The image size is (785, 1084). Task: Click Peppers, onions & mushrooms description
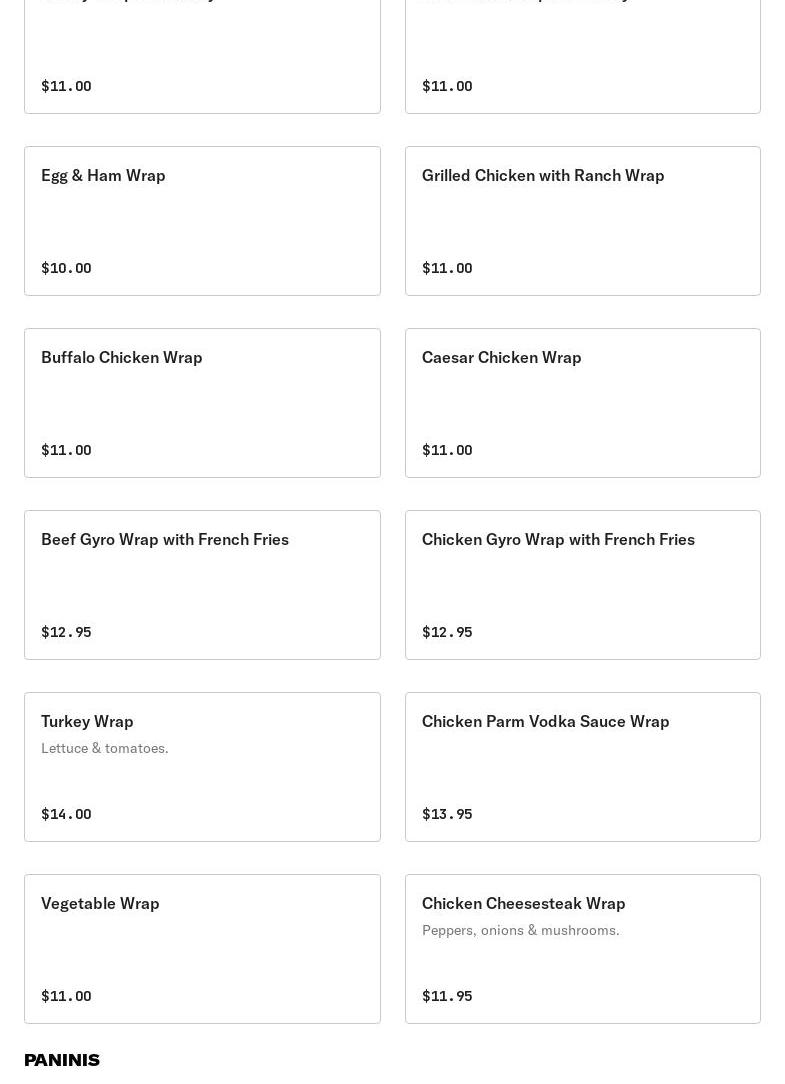click(x=521, y=929)
